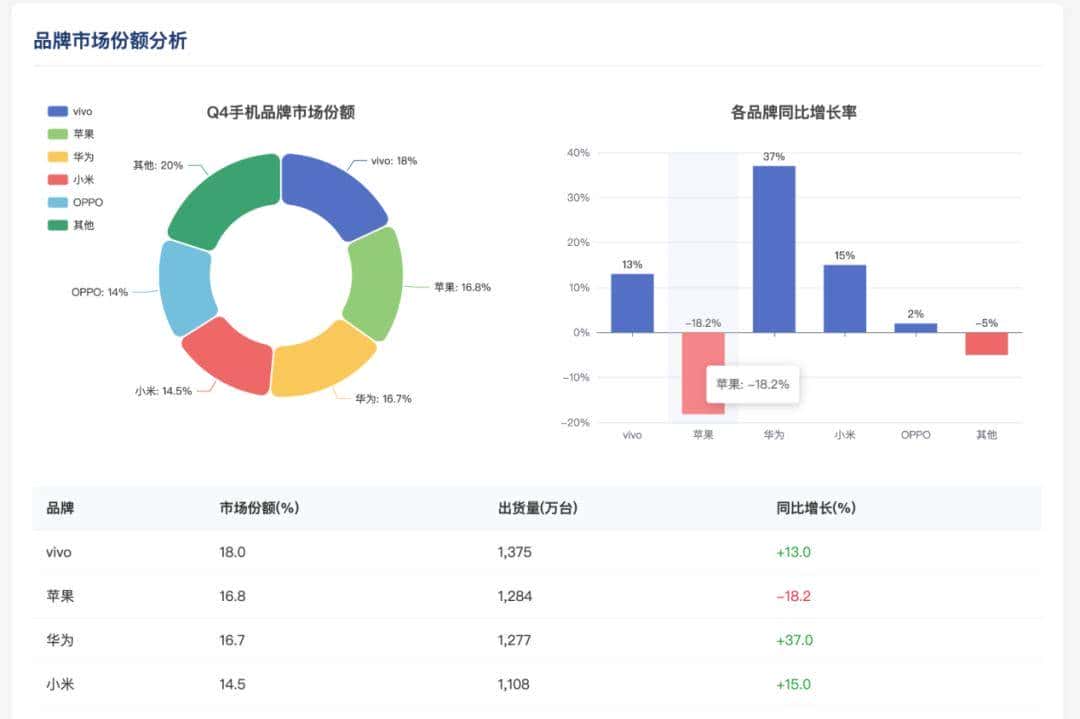Toggle the vivo series in the legend

(70, 110)
